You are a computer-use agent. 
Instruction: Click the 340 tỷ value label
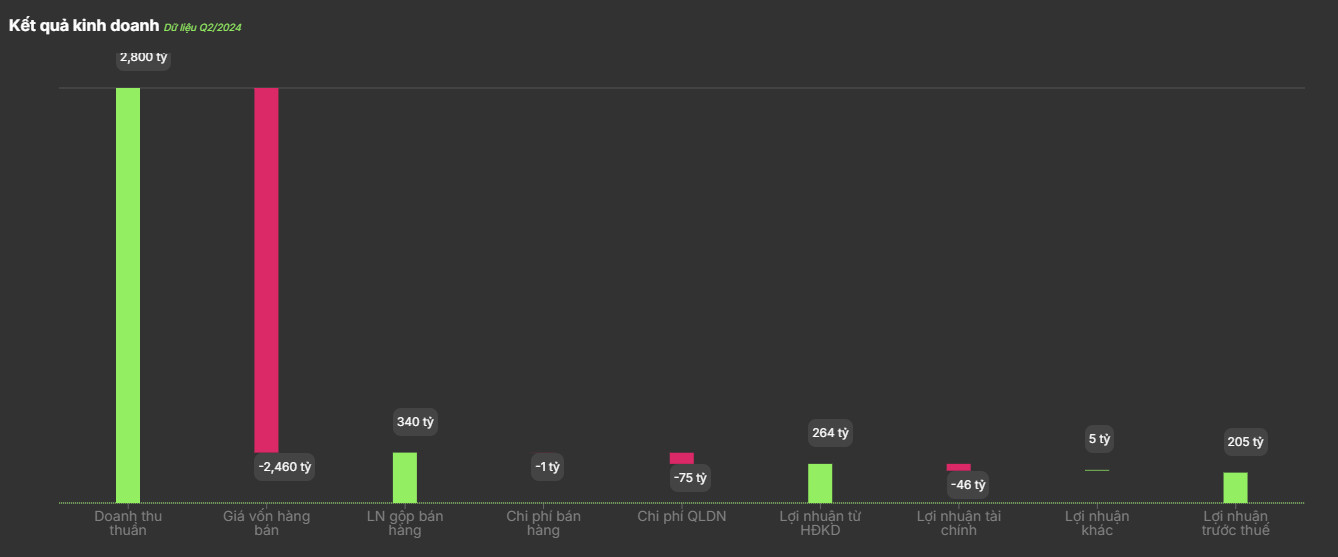[415, 422]
